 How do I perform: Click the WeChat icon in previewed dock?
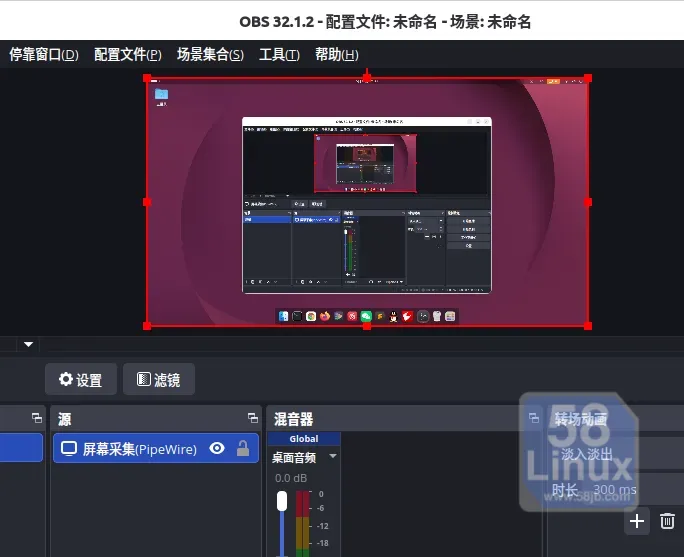366,316
